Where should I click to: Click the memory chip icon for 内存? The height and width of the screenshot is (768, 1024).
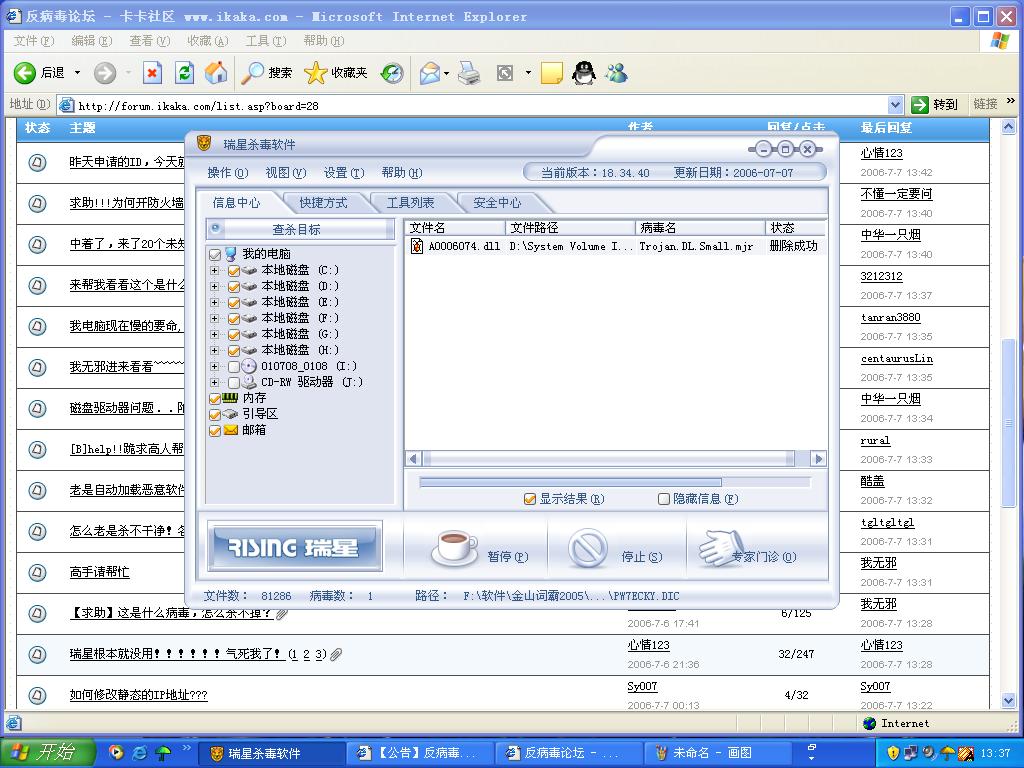point(230,397)
